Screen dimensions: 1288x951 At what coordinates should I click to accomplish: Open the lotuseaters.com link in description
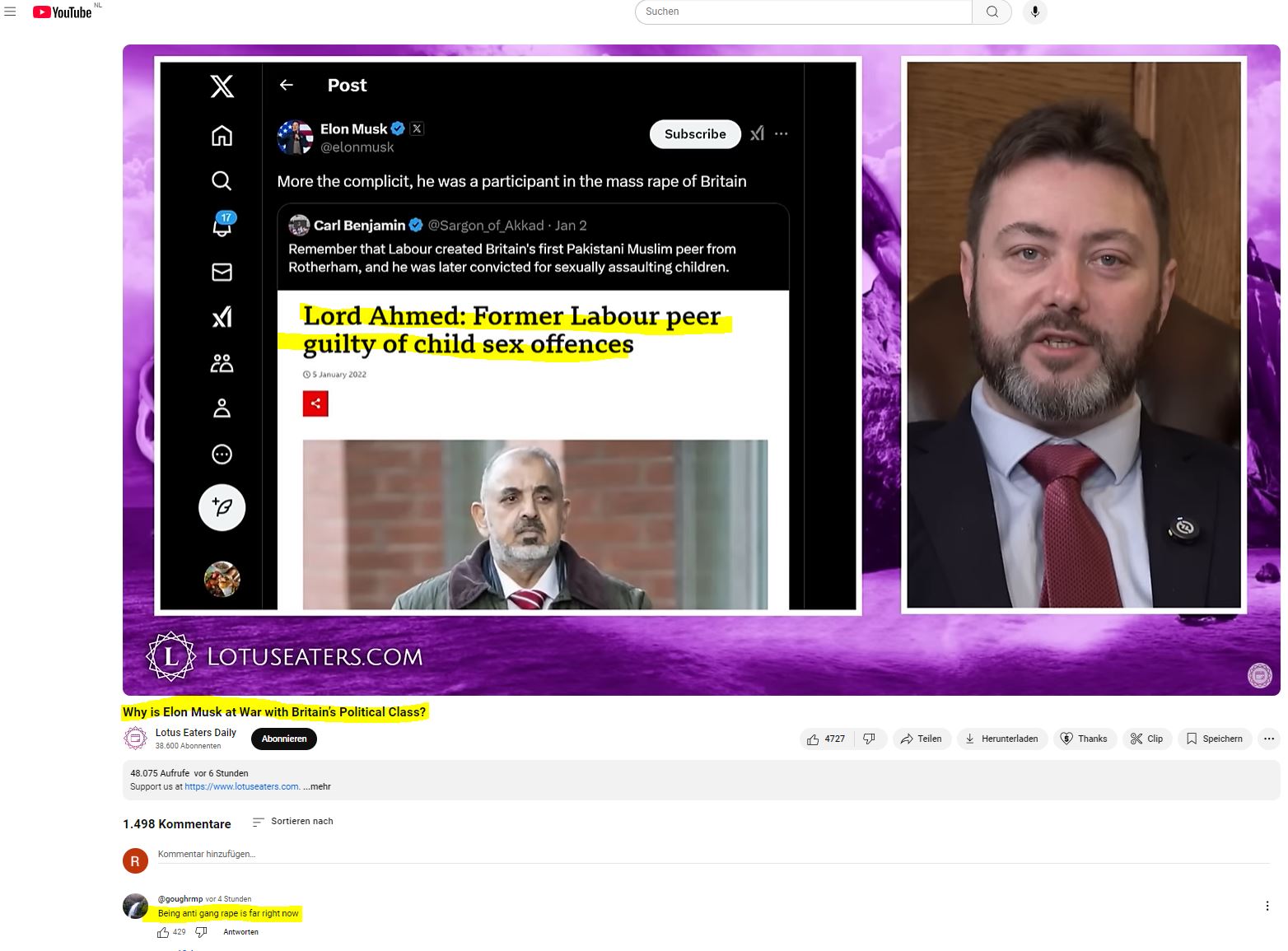tap(241, 786)
